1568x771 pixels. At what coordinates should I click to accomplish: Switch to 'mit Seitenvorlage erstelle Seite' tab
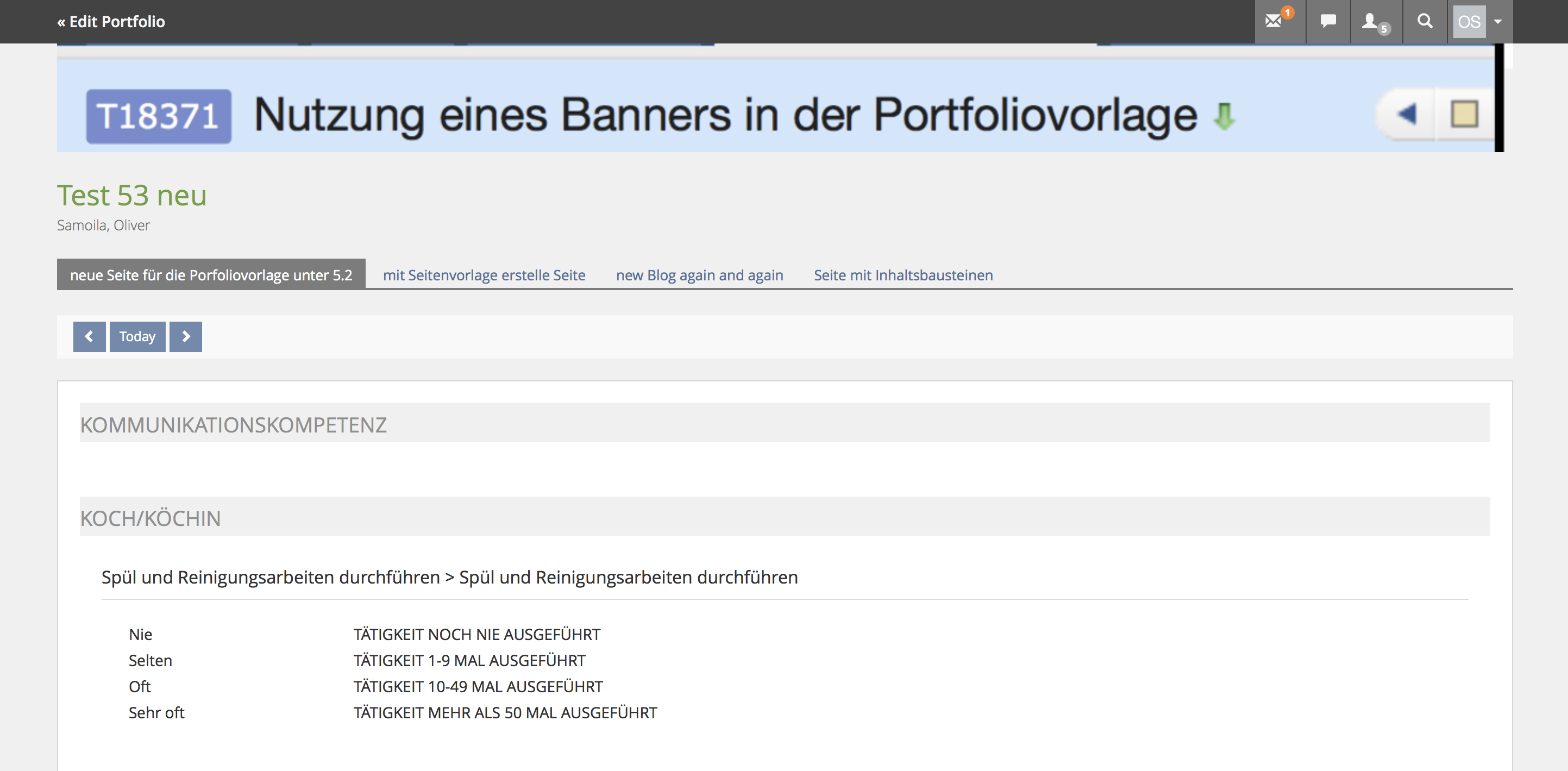click(x=484, y=275)
